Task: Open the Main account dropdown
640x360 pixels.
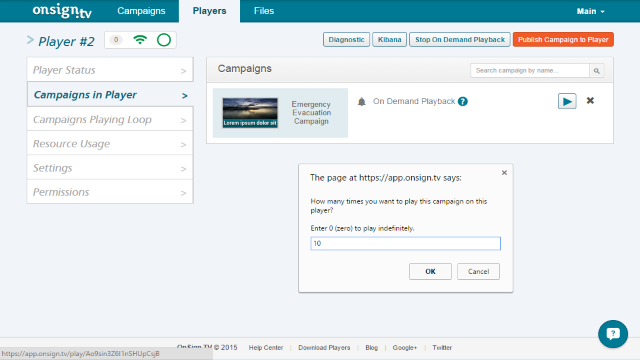Action: tap(590, 11)
